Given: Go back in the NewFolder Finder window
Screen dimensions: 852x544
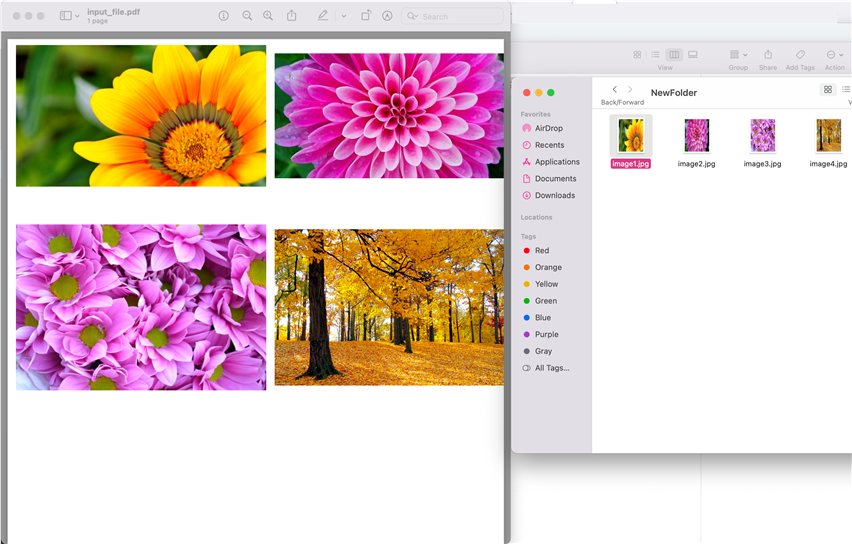Looking at the screenshot, I should click(614, 90).
